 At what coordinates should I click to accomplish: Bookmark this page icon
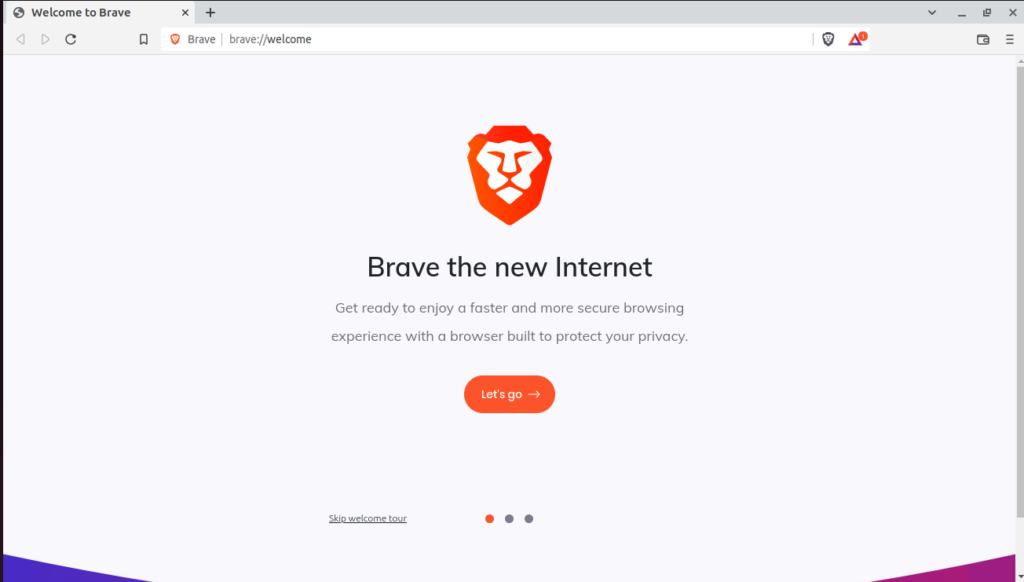click(x=144, y=39)
